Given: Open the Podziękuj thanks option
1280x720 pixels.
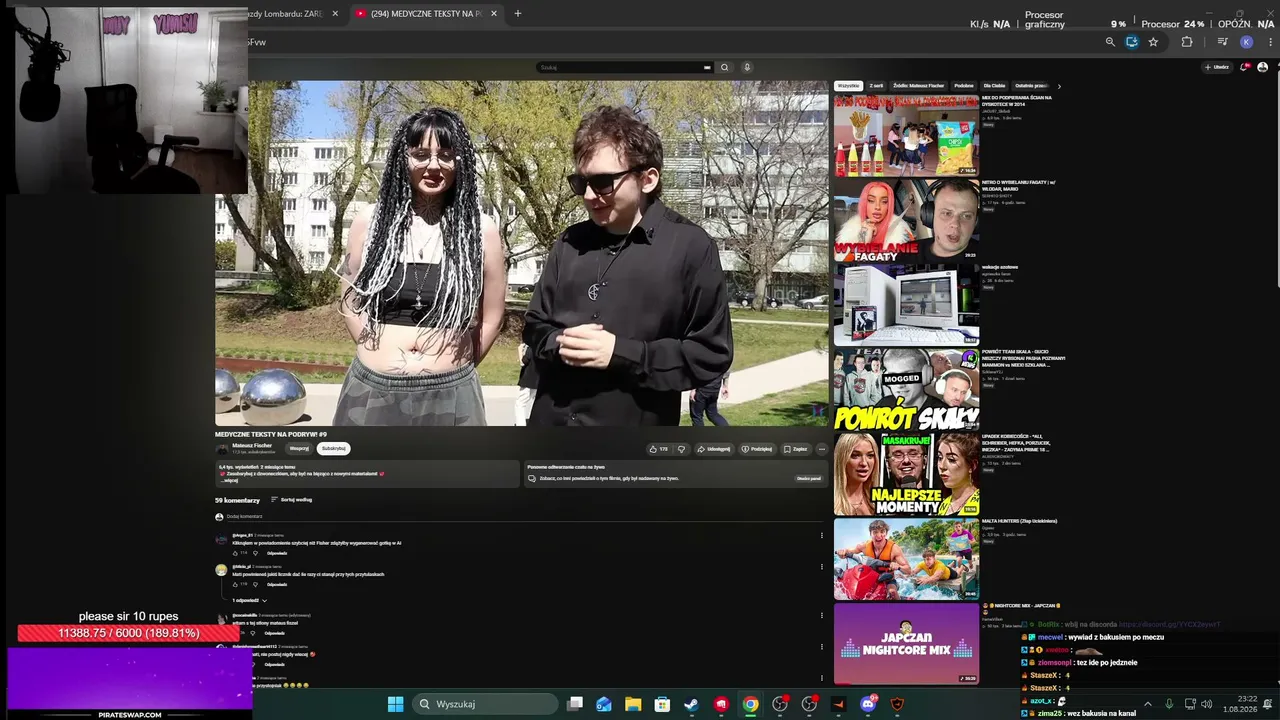Looking at the screenshot, I should point(757,449).
